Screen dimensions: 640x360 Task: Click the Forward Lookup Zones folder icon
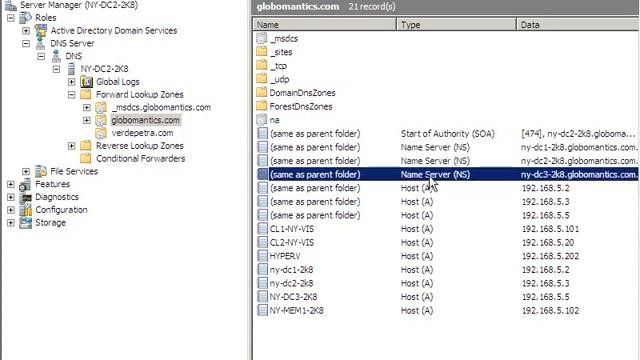(x=86, y=94)
